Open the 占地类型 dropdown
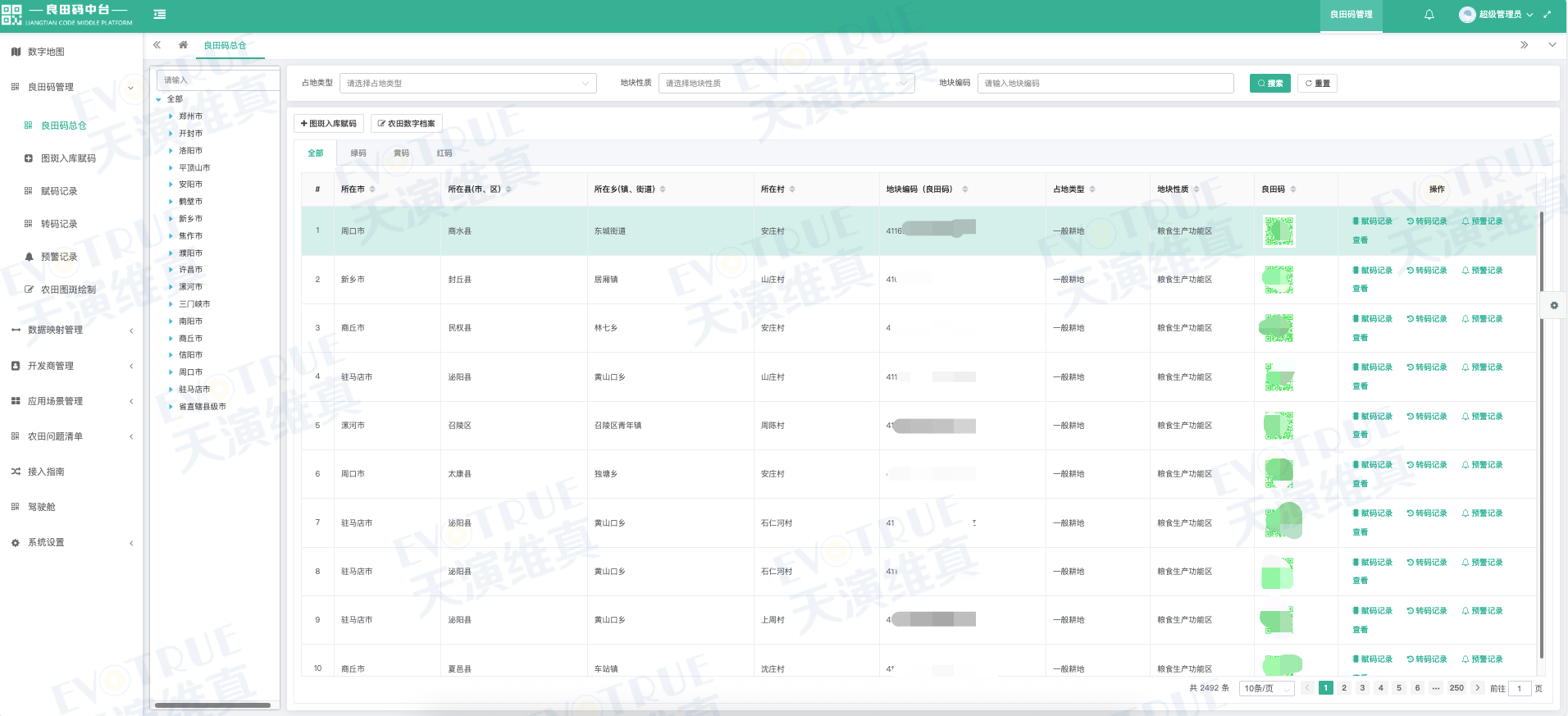The width and height of the screenshot is (1568, 716). [467, 83]
